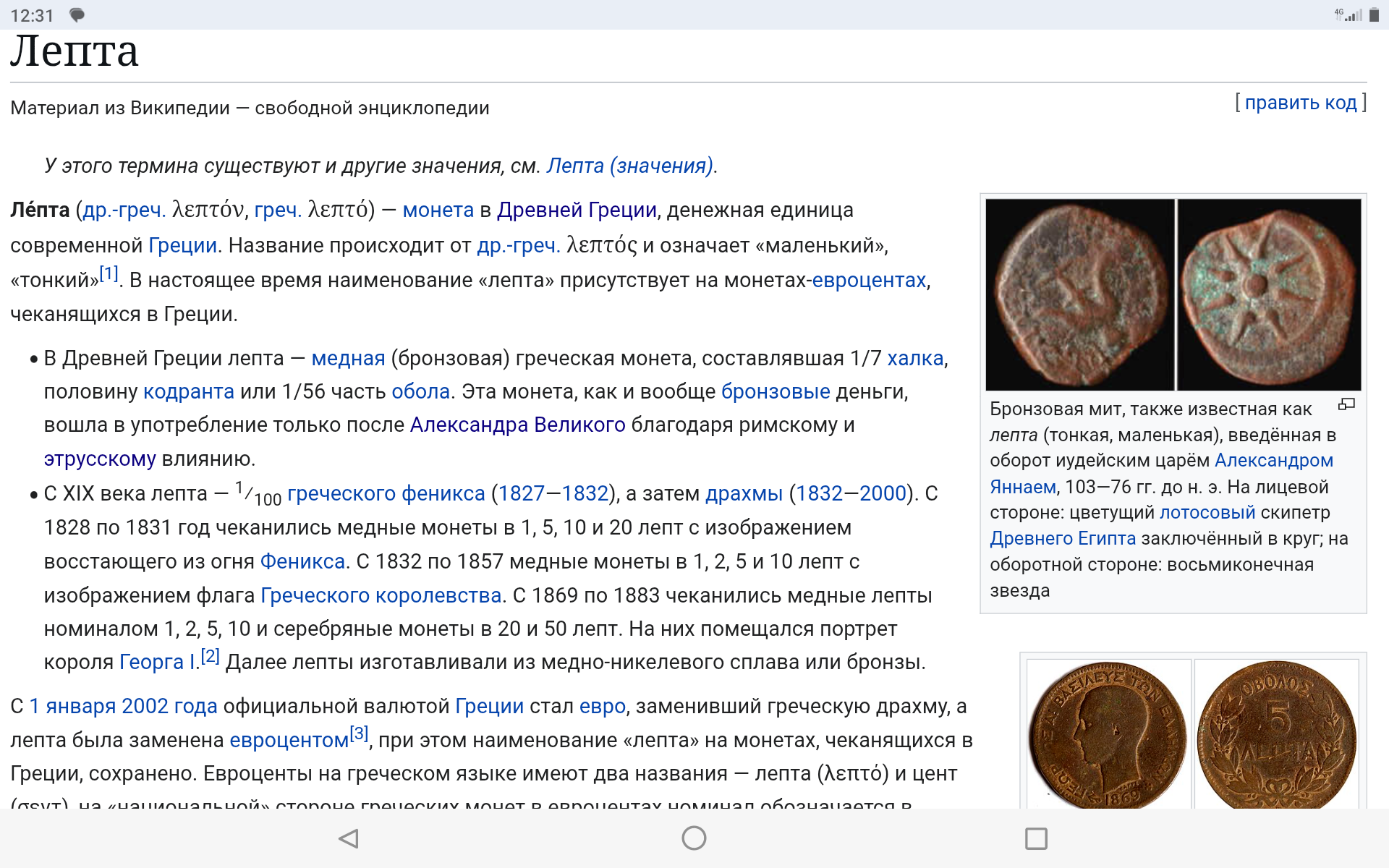Open the 'евроцентах' link
1389x868 pixels.
coord(869,280)
